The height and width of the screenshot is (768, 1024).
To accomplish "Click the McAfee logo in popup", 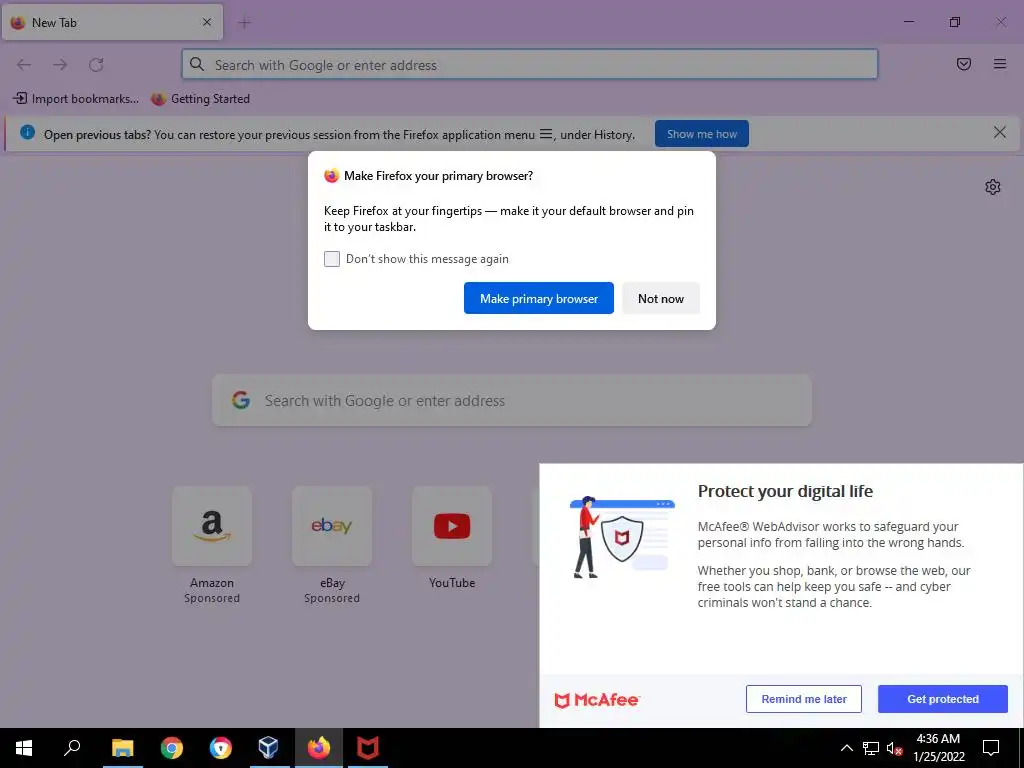I will (x=597, y=700).
